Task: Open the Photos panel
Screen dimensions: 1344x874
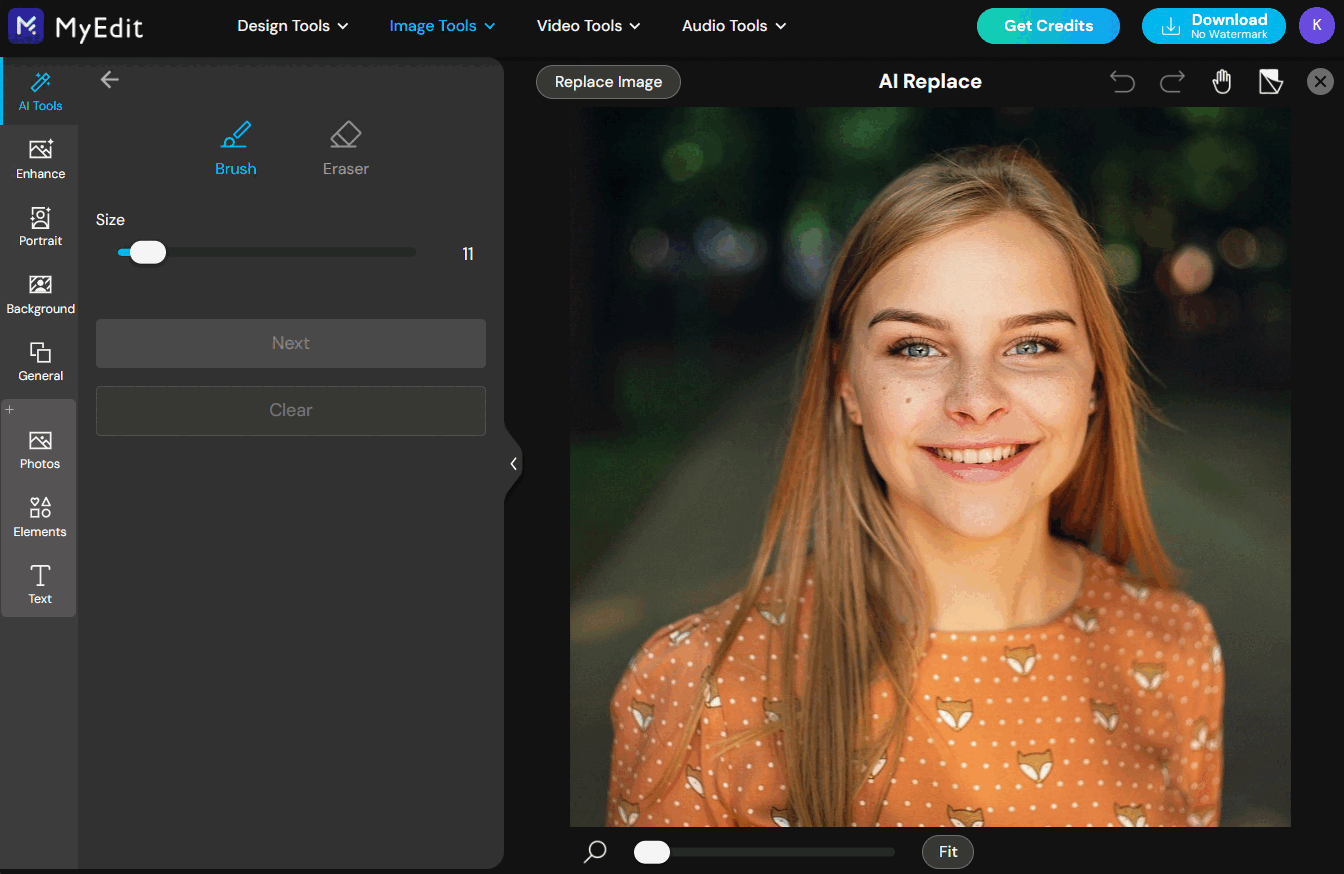Action: point(40,450)
